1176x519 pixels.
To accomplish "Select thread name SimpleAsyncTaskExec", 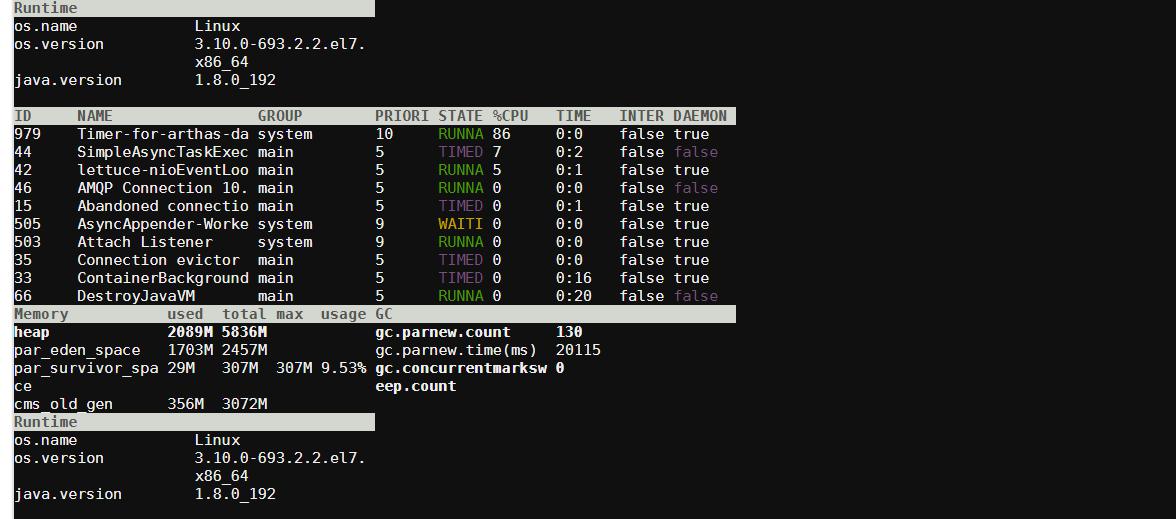I will (x=163, y=152).
